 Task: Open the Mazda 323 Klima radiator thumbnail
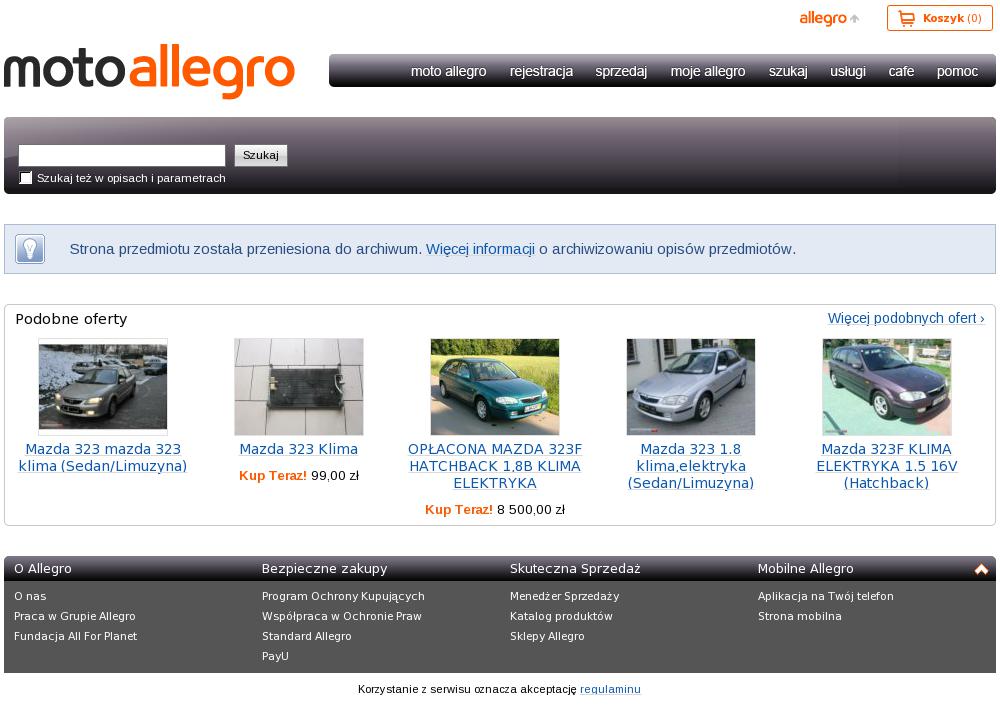tap(298, 387)
